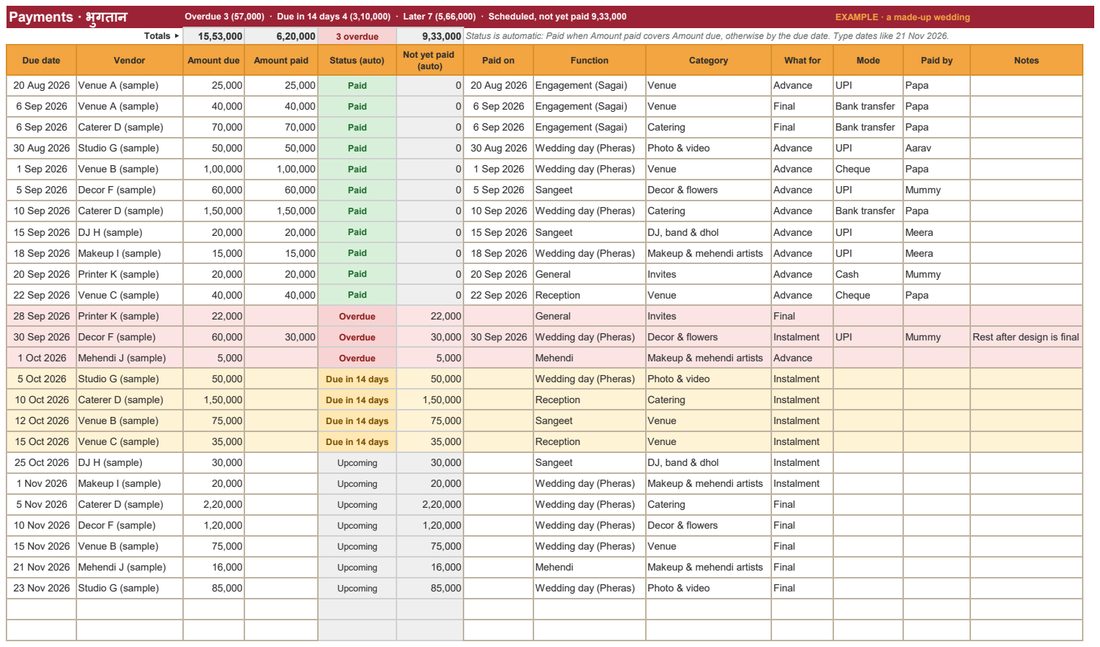
Task: Select the 16,000 amount due for Mehendi J
Action: click(x=214, y=567)
